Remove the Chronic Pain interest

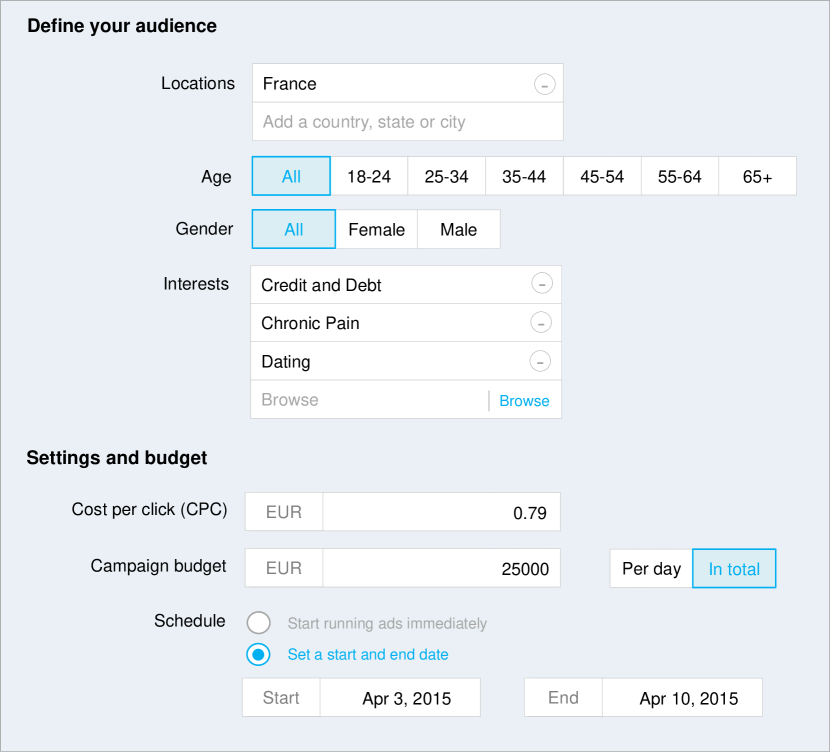point(541,322)
